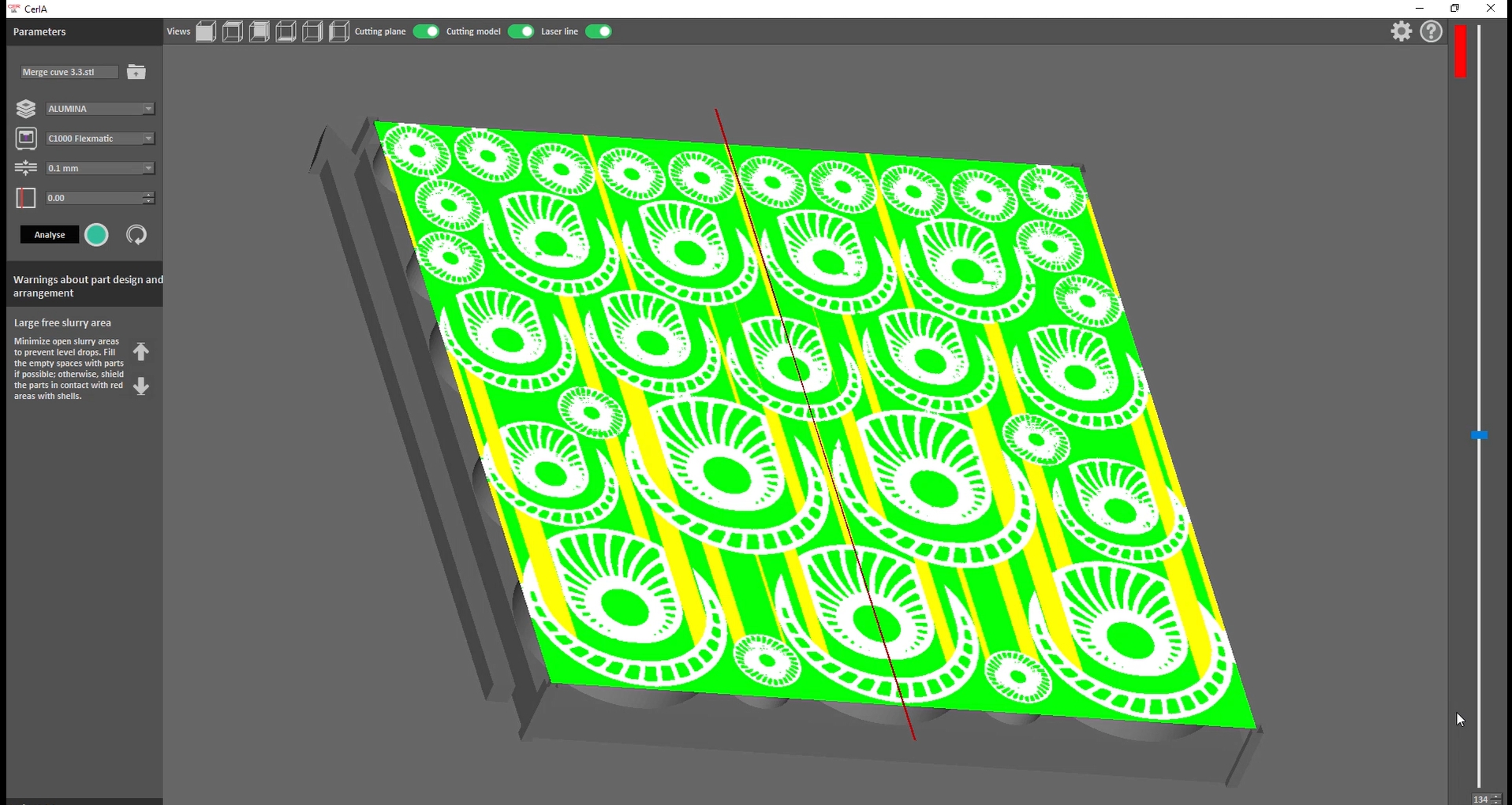Select the first solid cube view icon

(x=206, y=32)
